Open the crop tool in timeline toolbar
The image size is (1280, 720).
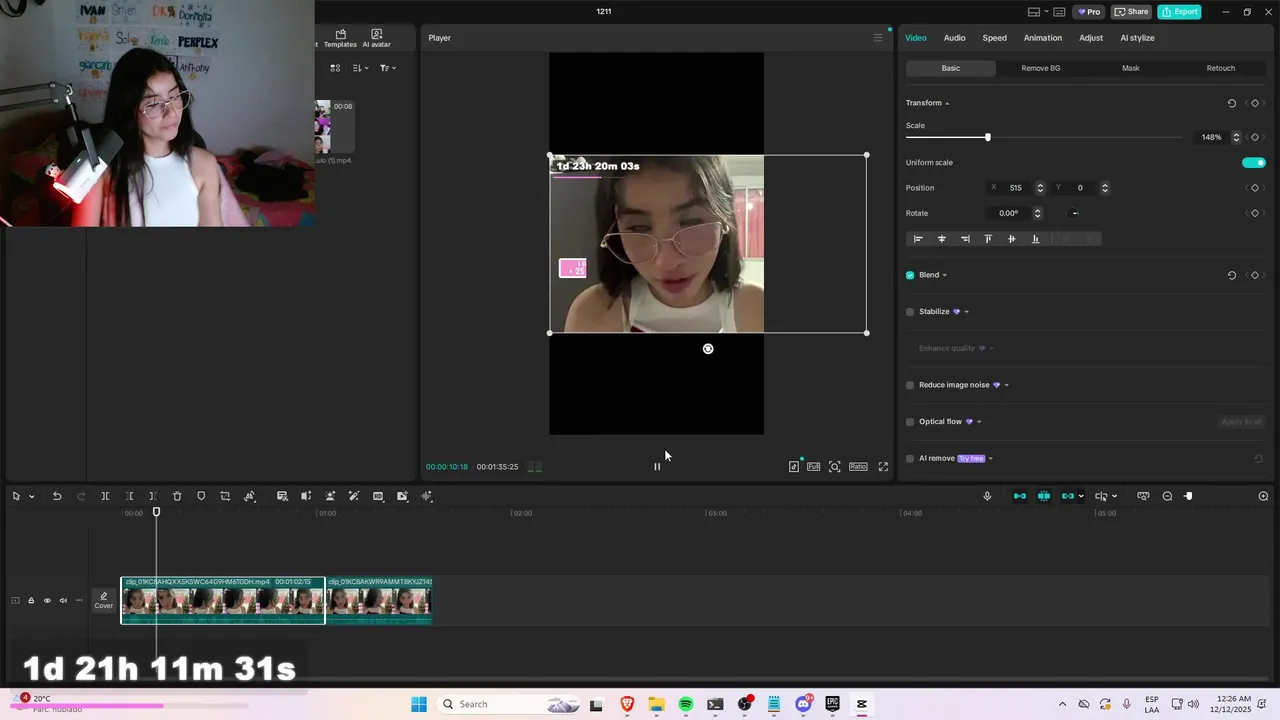tap(225, 496)
